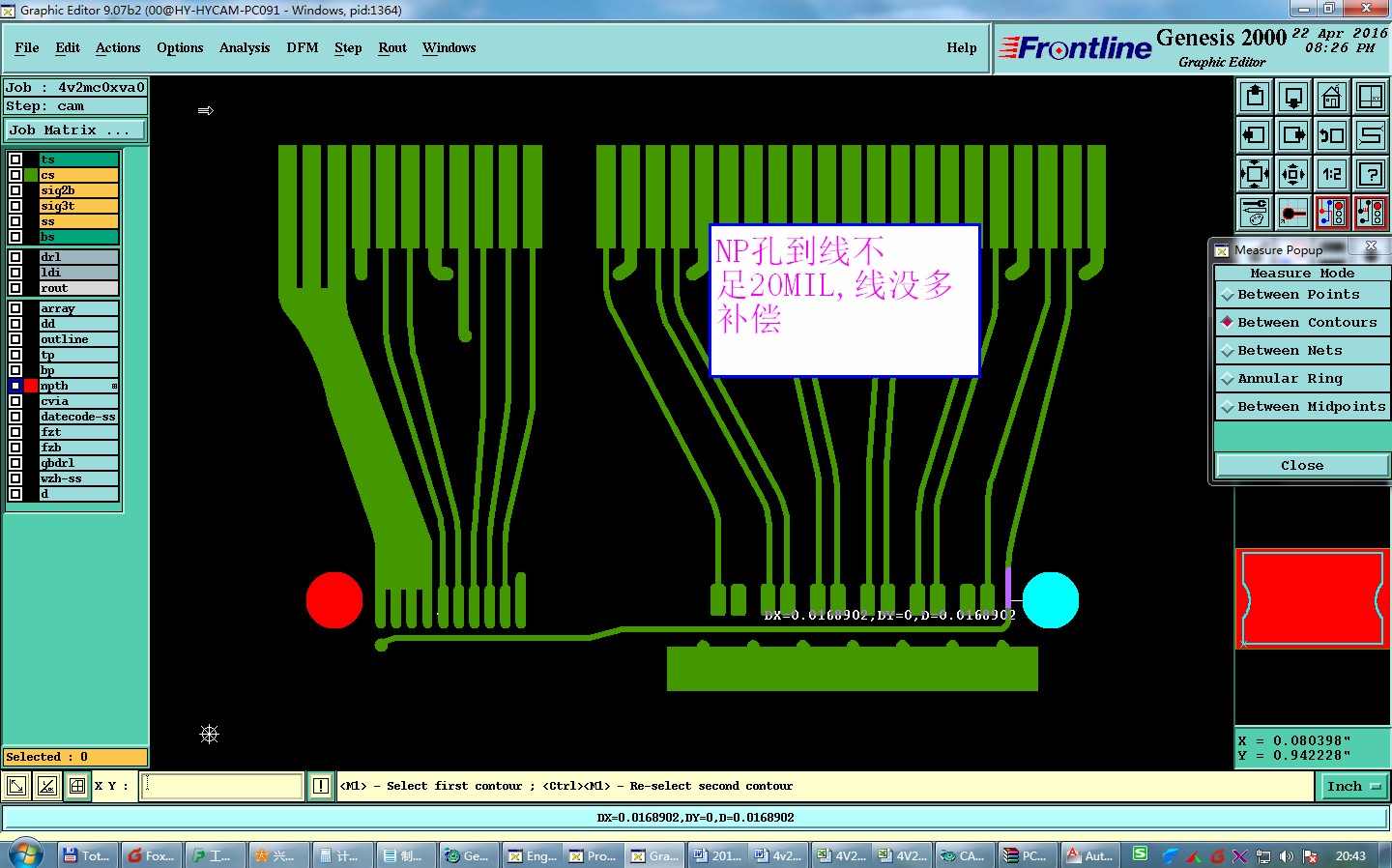Select the array layer row

click(x=79, y=308)
